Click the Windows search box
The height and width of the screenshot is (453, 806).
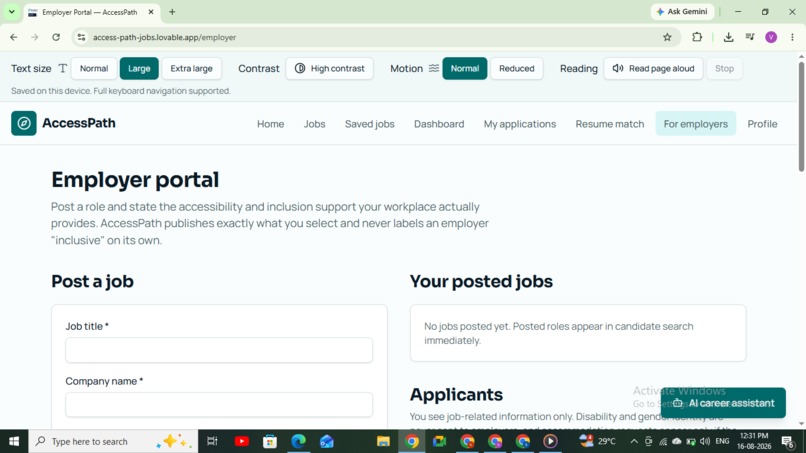[113, 441]
